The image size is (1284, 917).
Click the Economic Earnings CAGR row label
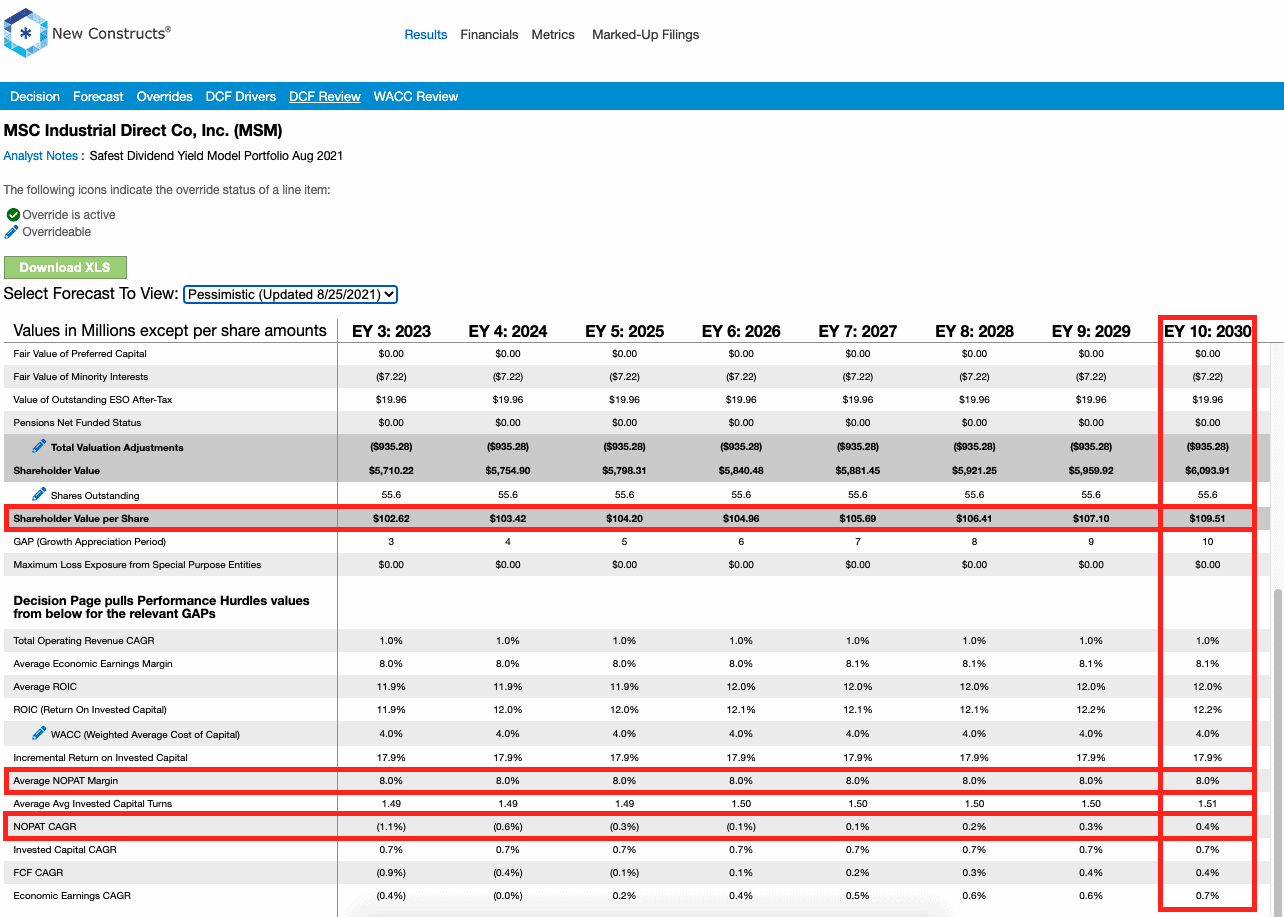(x=72, y=895)
